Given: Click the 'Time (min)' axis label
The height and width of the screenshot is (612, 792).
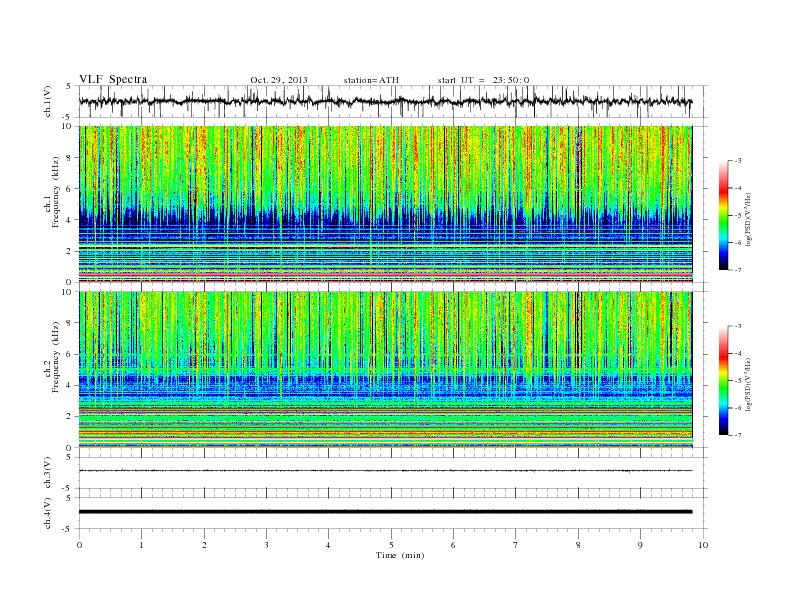Looking at the screenshot, I should (x=400, y=555).
